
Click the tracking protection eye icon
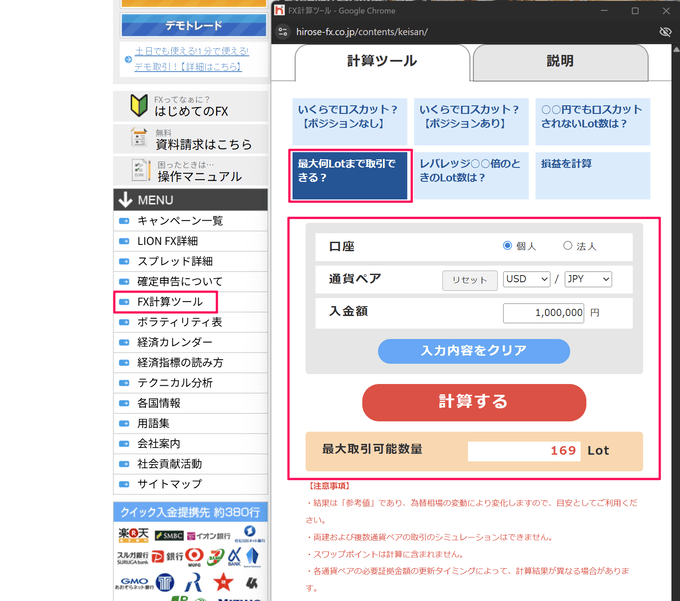[x=665, y=32]
